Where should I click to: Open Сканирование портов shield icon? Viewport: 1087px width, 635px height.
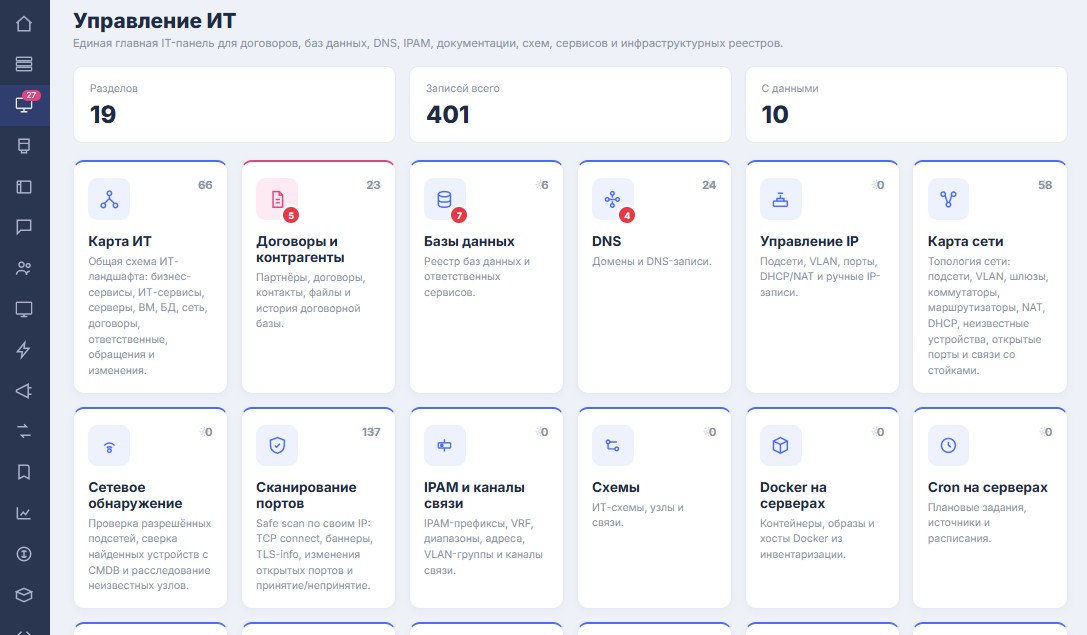pos(277,445)
